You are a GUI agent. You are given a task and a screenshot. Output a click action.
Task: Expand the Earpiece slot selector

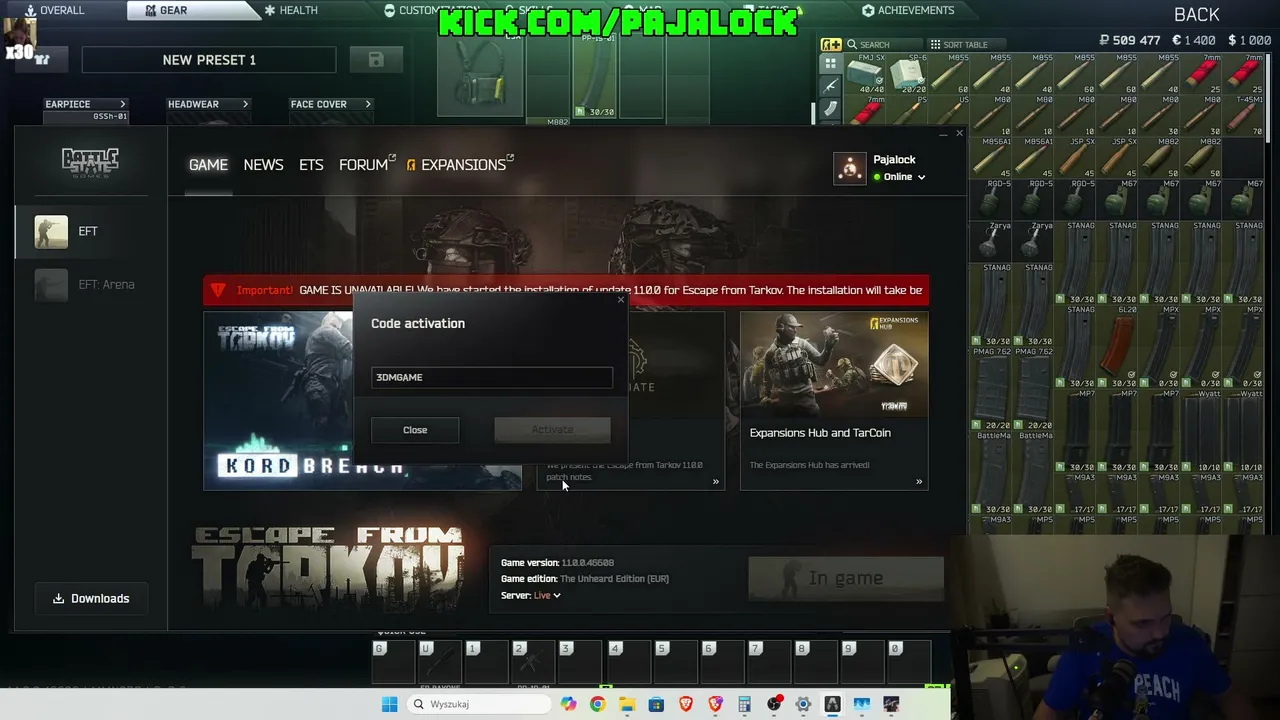click(x=86, y=104)
